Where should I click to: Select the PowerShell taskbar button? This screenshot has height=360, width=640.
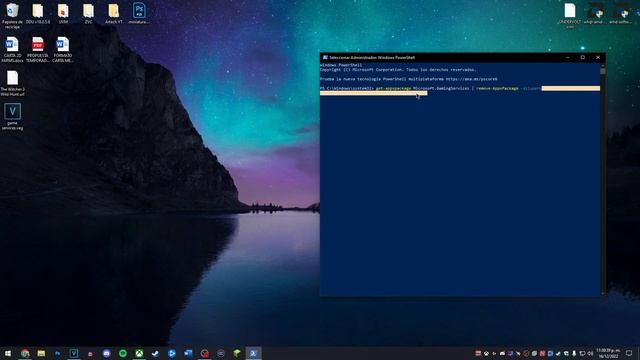pyautogui.click(x=253, y=353)
